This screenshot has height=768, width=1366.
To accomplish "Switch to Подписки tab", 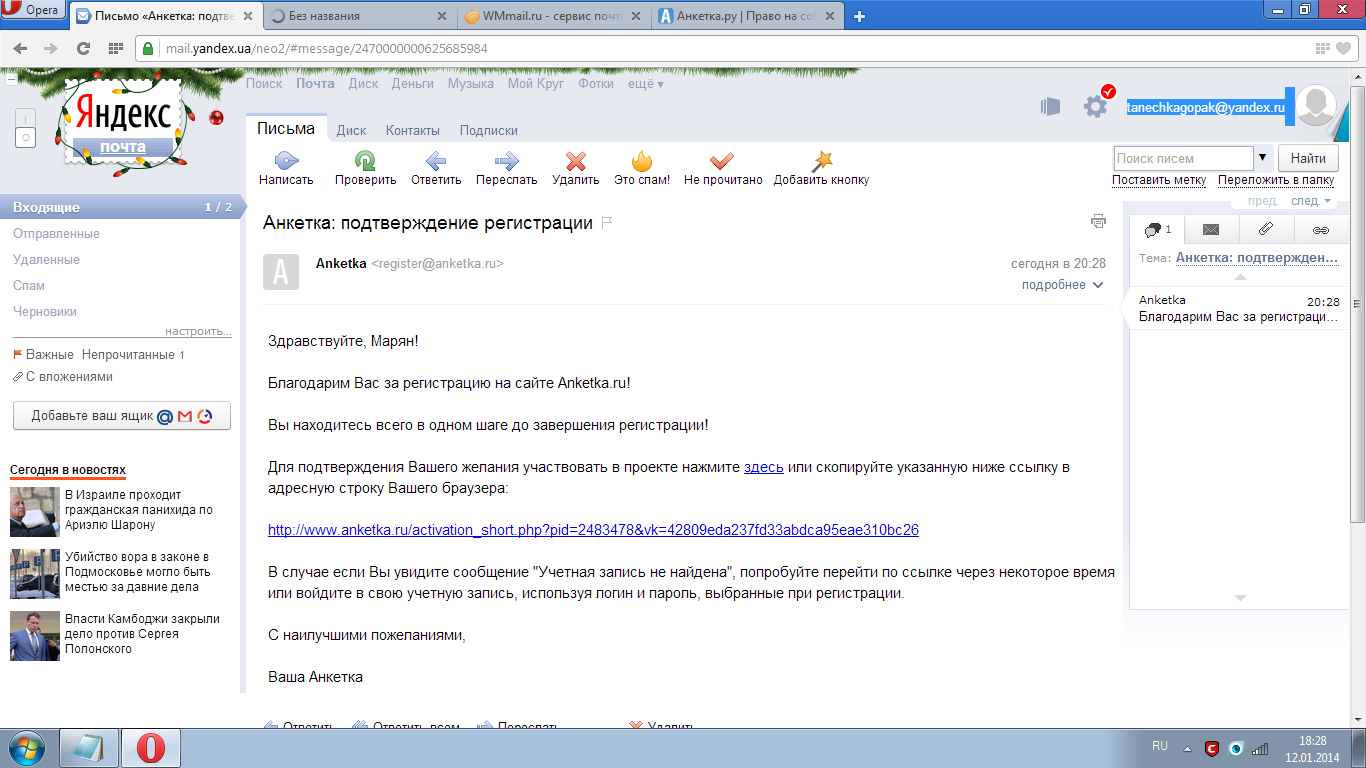I will pyautogui.click(x=489, y=130).
